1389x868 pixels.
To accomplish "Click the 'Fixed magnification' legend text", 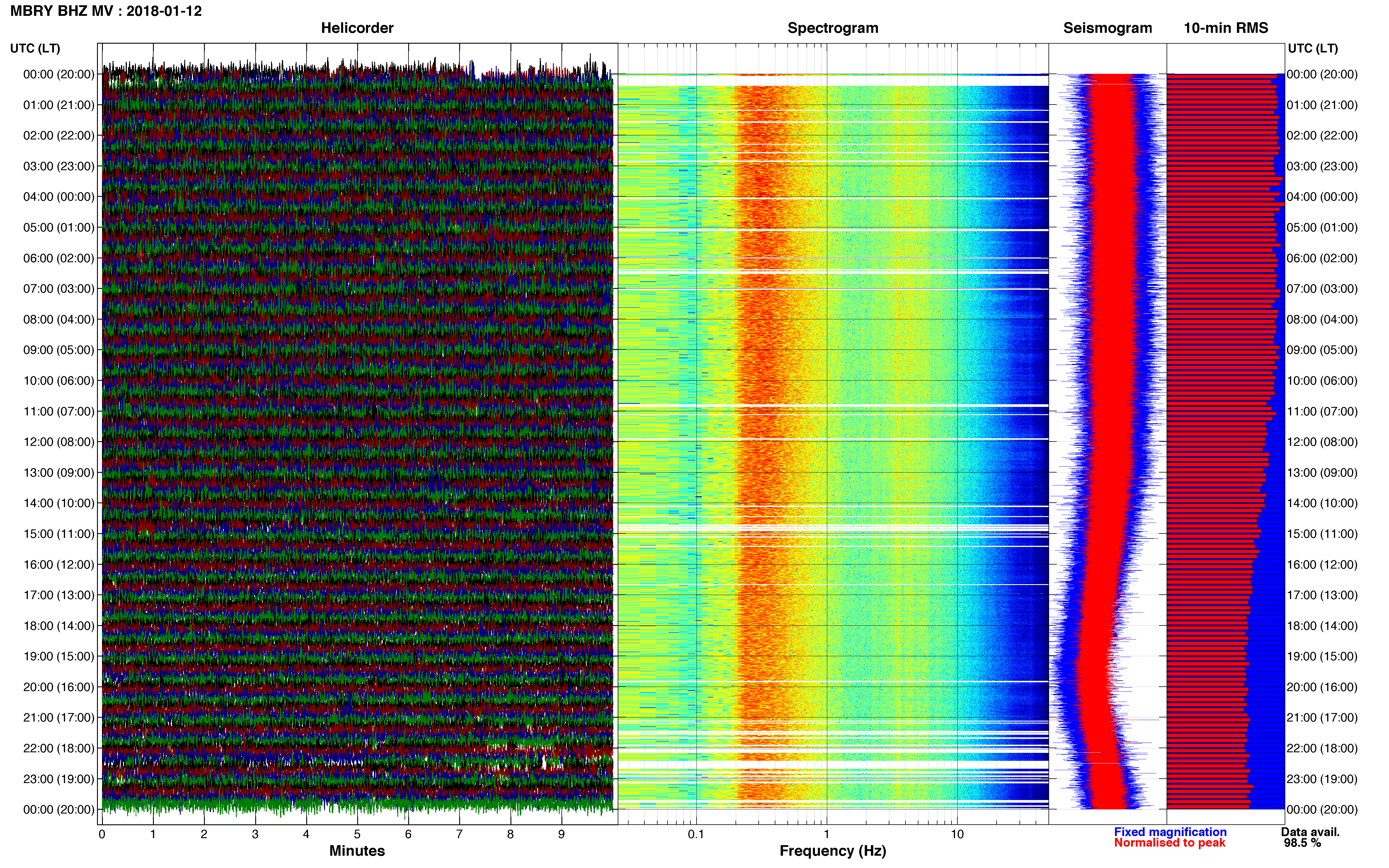I will click(1170, 833).
